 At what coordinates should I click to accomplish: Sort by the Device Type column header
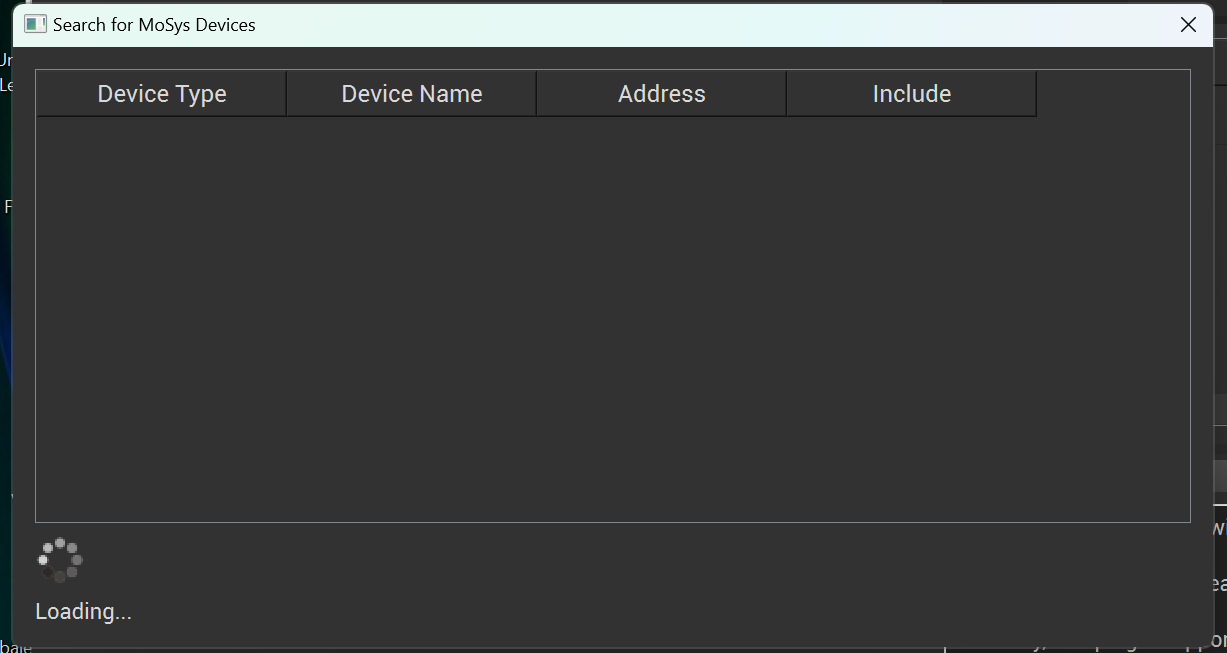coord(162,94)
